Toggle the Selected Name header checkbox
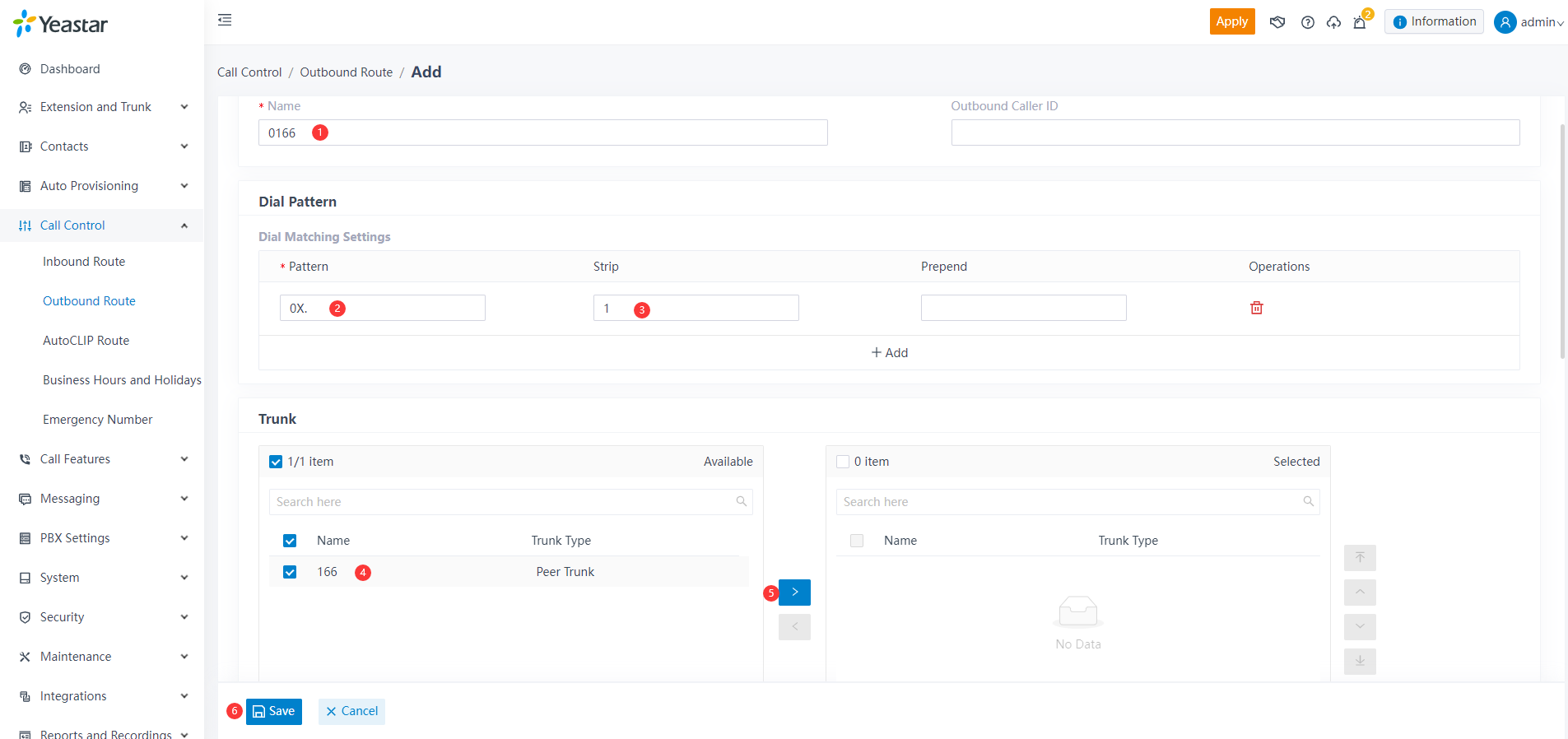The image size is (1568, 739). click(x=857, y=541)
